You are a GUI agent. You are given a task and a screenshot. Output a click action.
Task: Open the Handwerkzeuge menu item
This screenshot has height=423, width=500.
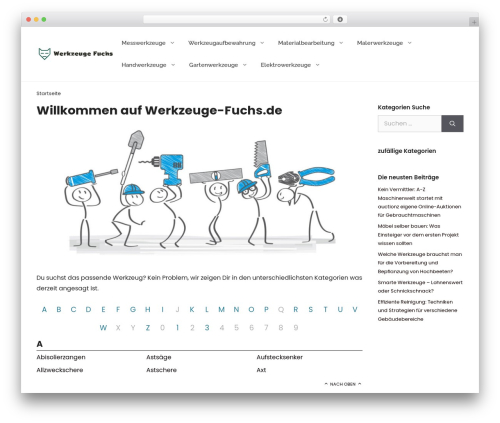tap(144, 65)
